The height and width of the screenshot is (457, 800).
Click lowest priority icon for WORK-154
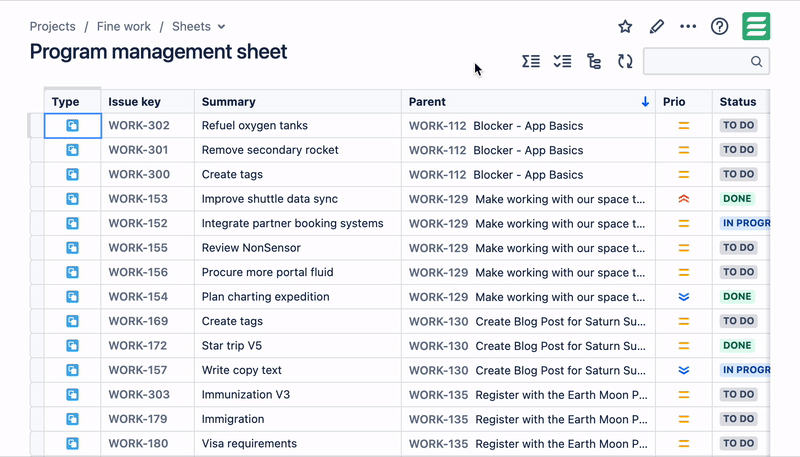pos(684,297)
